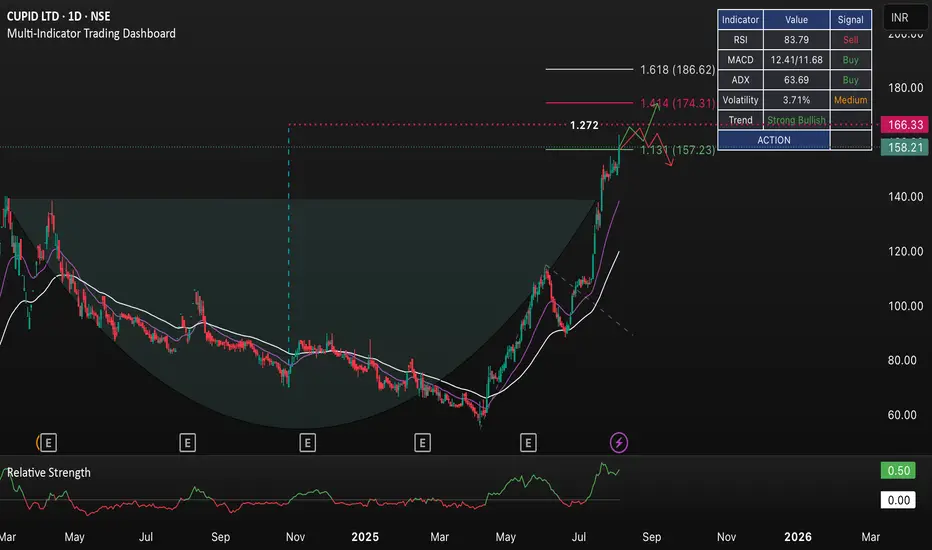Click the orange Medium signal cell
Screen dimensions: 932x550
pyautogui.click(x=851, y=100)
